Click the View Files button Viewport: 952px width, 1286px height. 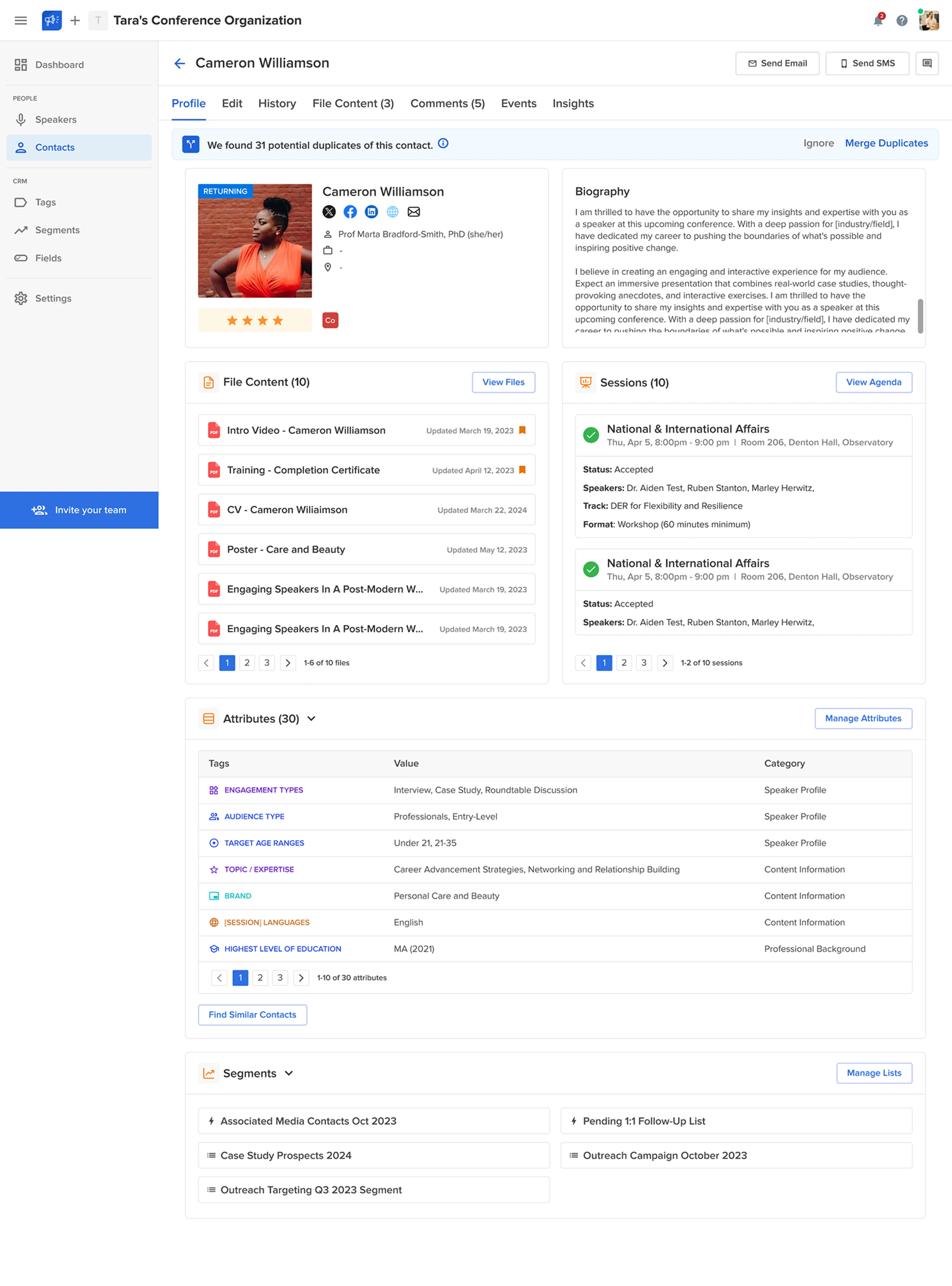pyautogui.click(x=504, y=382)
